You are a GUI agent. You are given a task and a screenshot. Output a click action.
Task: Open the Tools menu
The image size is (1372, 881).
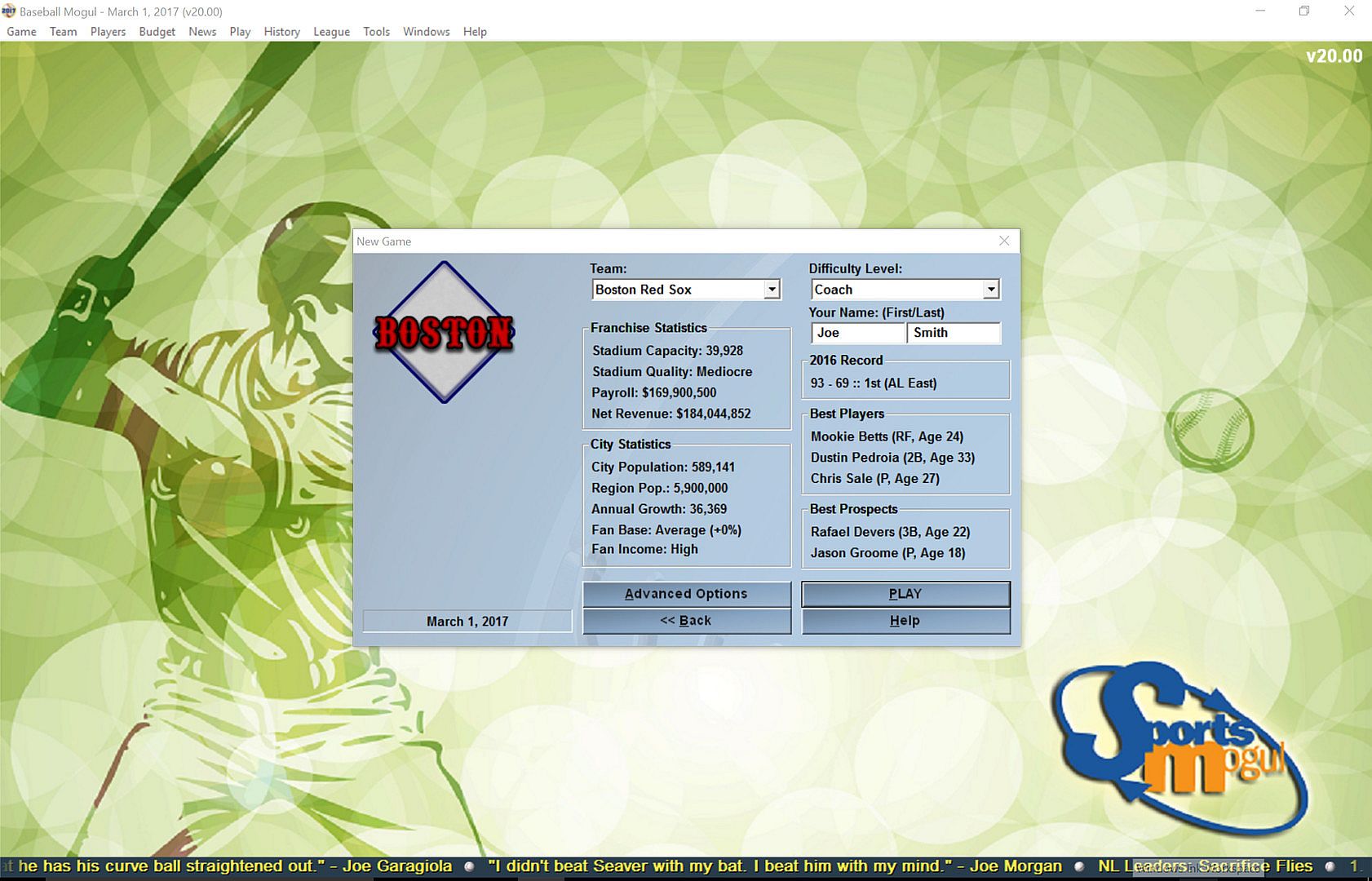click(376, 32)
